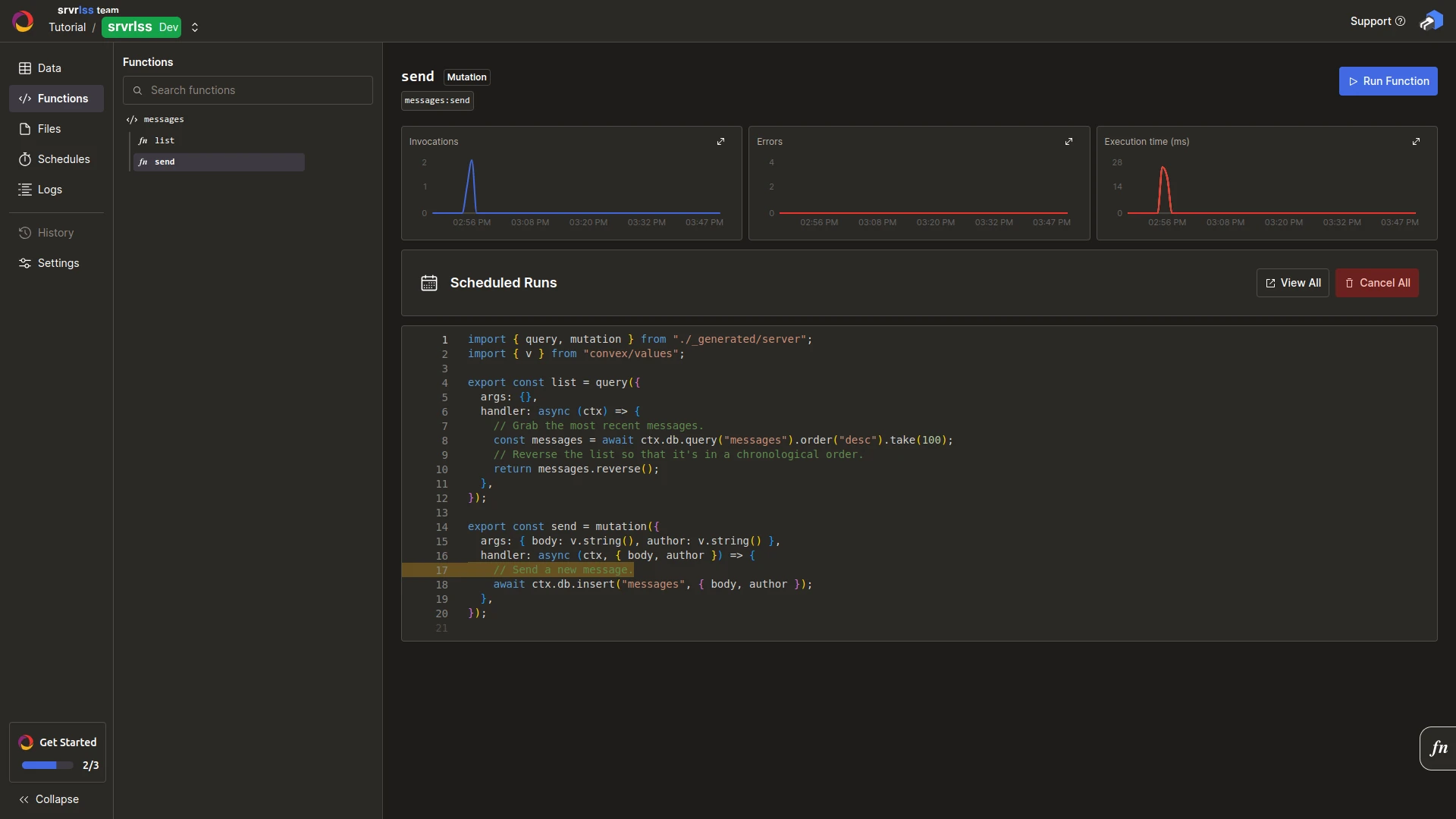The image size is (1456, 819).
Task: Click the Execution time (ms) chart title
Action: coord(1147,142)
